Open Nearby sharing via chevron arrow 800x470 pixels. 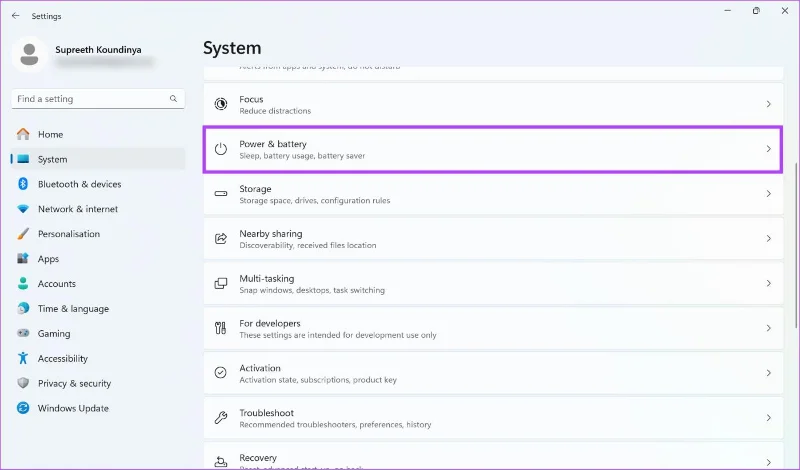(x=768, y=238)
